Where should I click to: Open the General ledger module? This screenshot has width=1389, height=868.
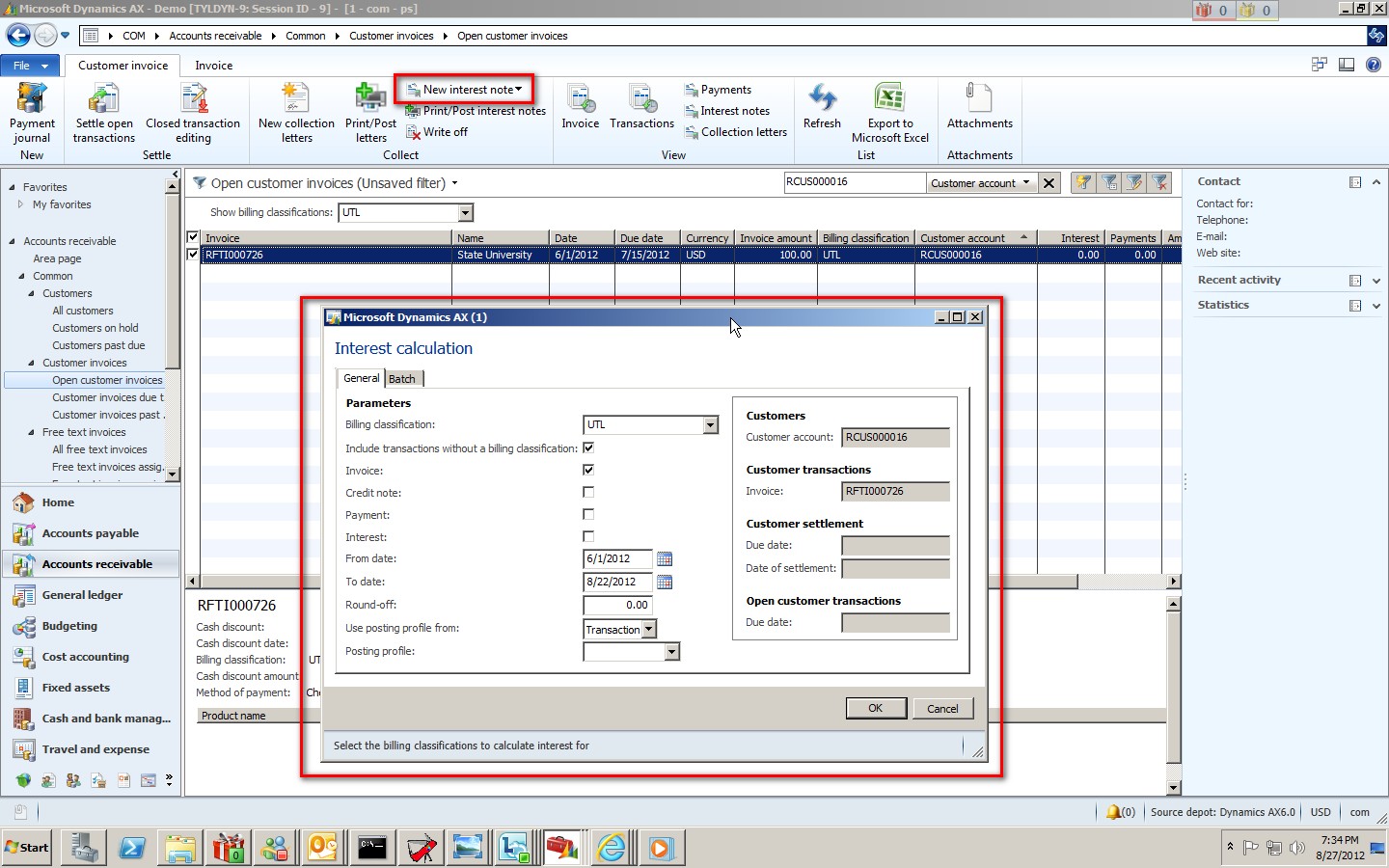click(92, 595)
